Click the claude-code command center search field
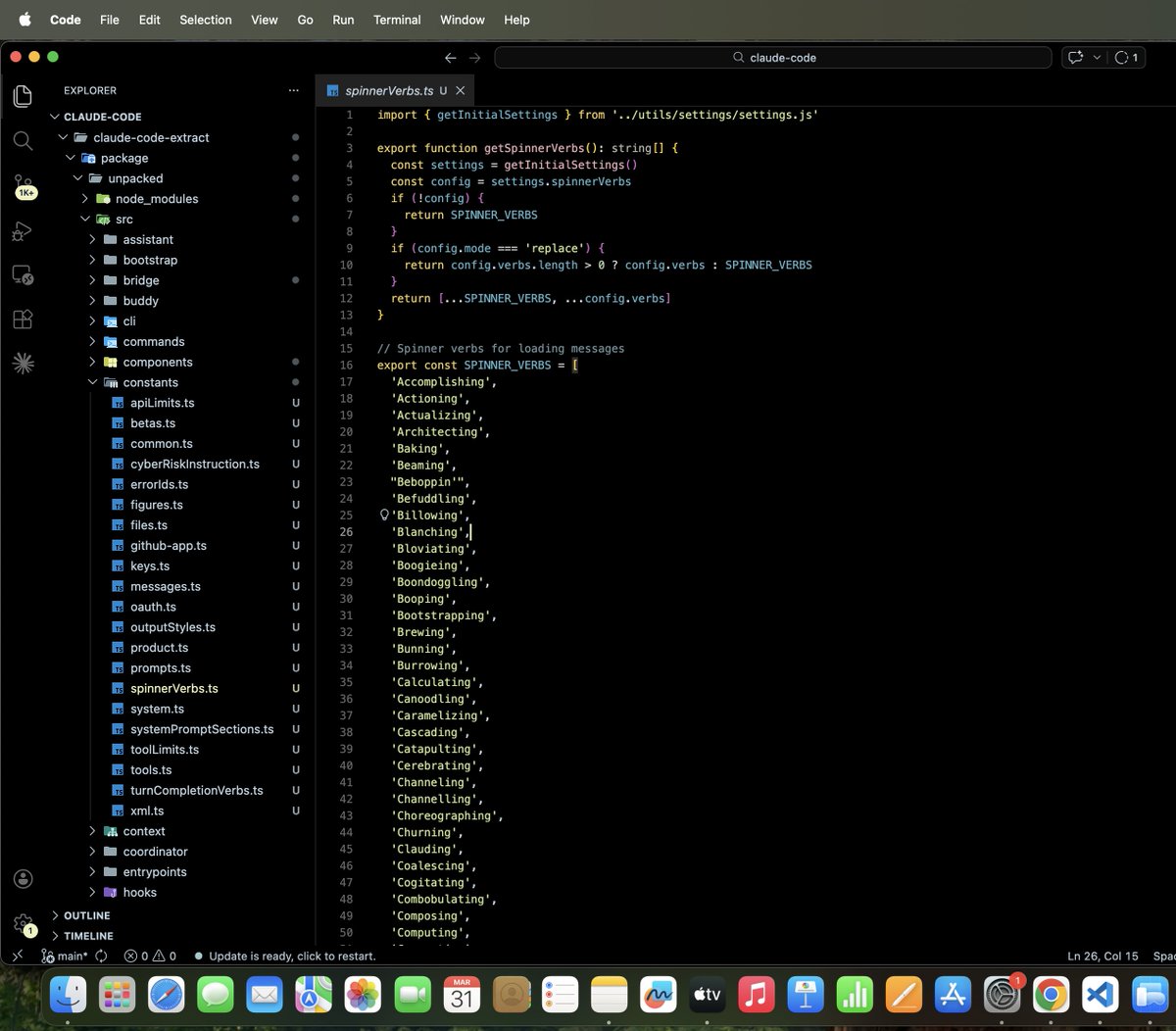This screenshot has width=1176, height=1031. point(773,58)
